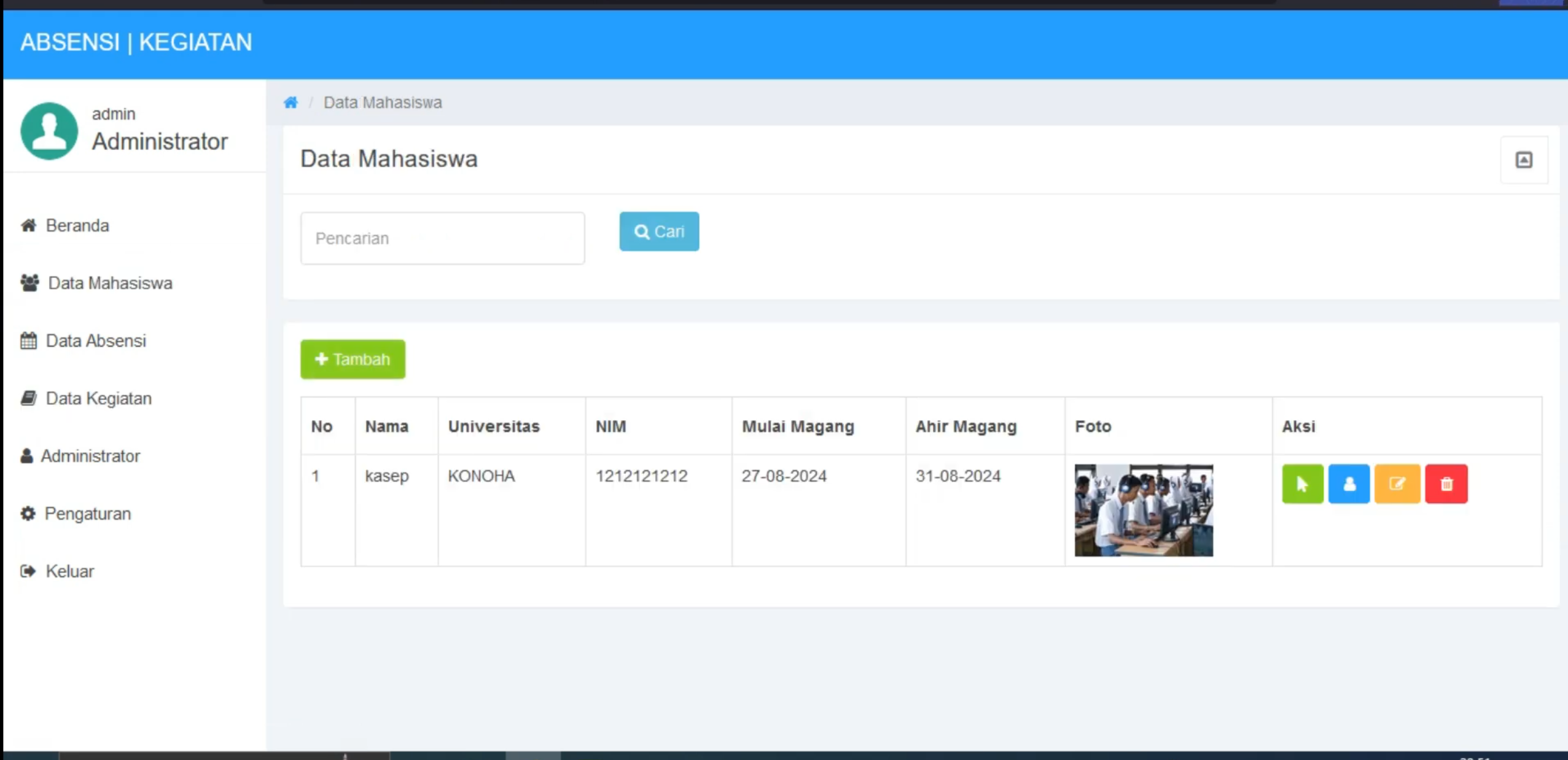Viewport: 1568px width, 760px height.
Task: Click Keluar to log out
Action: 57,571
